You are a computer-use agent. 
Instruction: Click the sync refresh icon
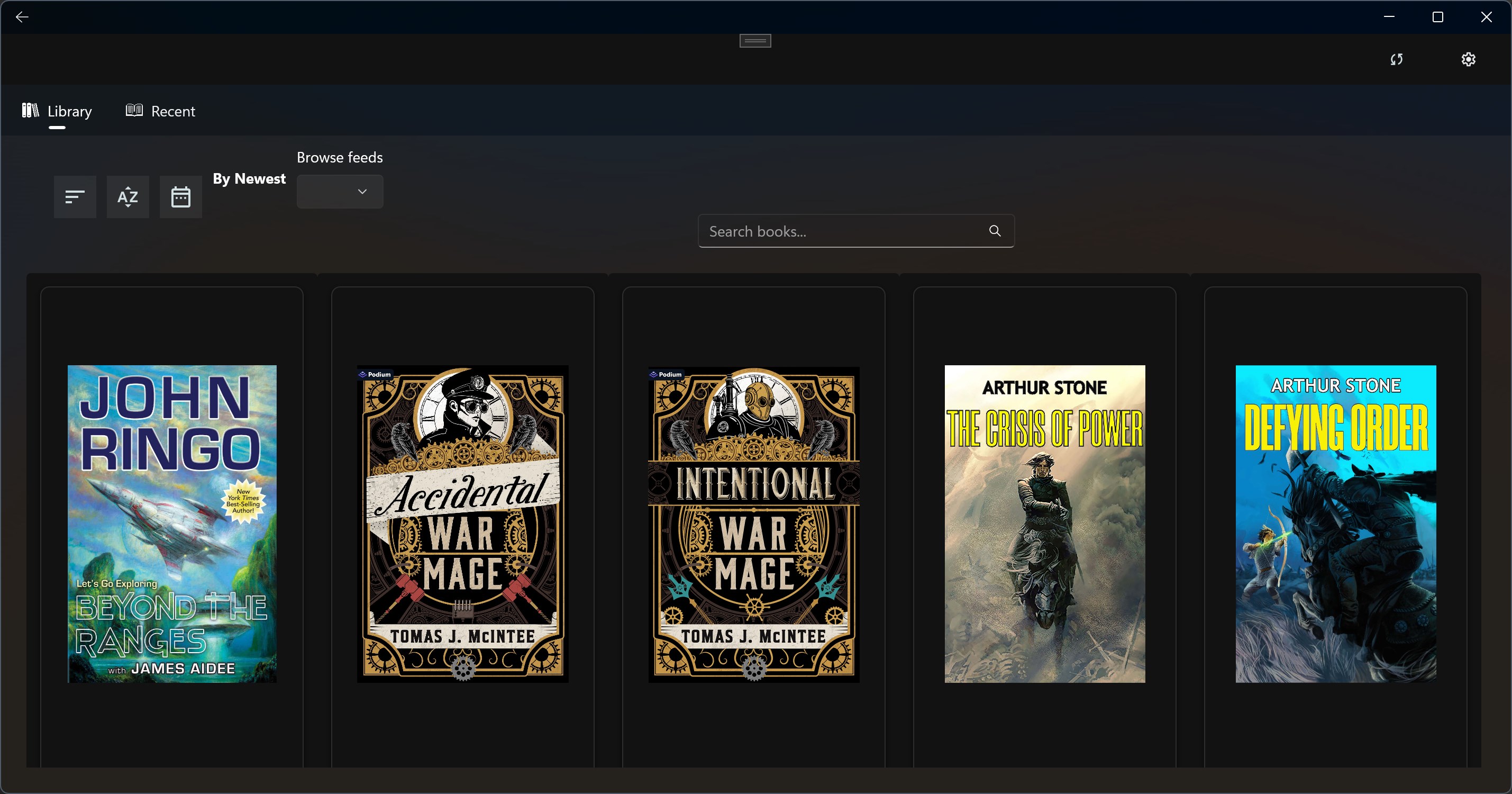[x=1396, y=59]
